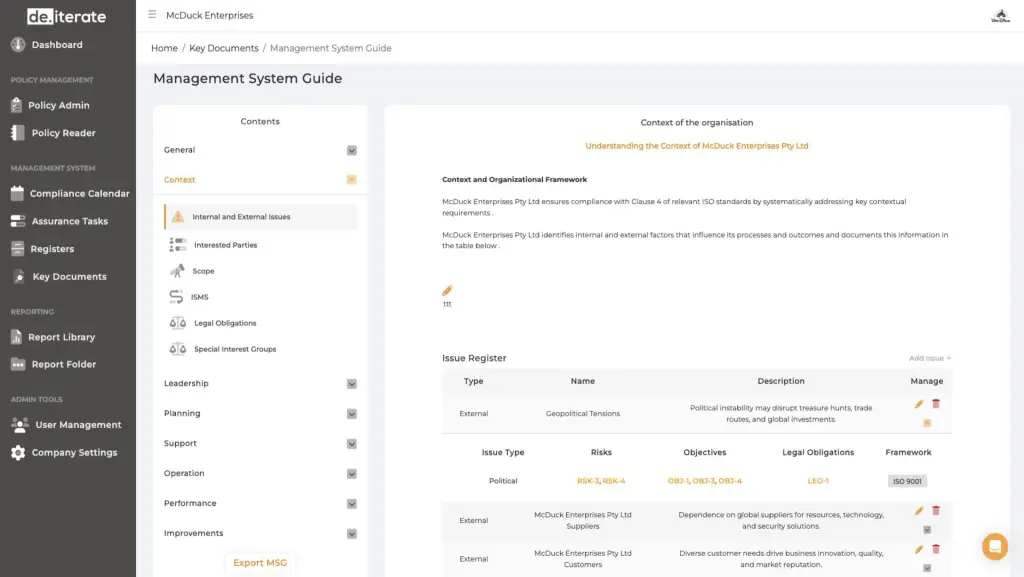Image resolution: width=1024 pixels, height=577 pixels.
Task: Click Understanding the Context of McDuck Enterprises heading
Action: [x=696, y=146]
